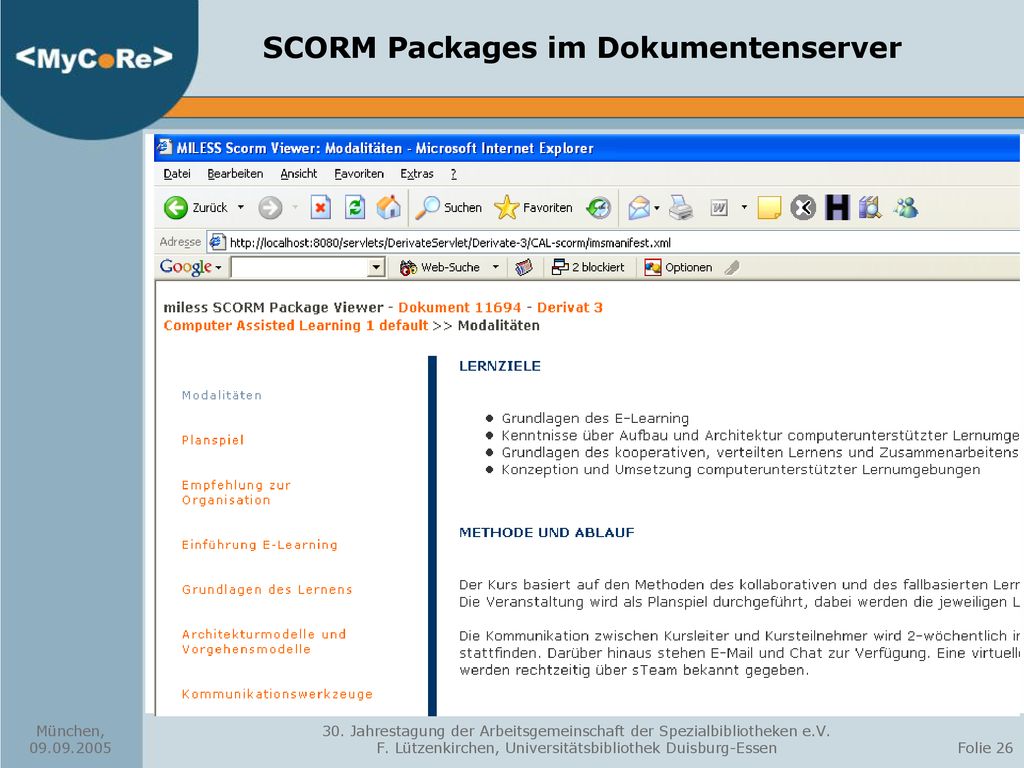This screenshot has height=768, width=1024.
Task: Click the Word edit icon
Action: tap(719, 208)
